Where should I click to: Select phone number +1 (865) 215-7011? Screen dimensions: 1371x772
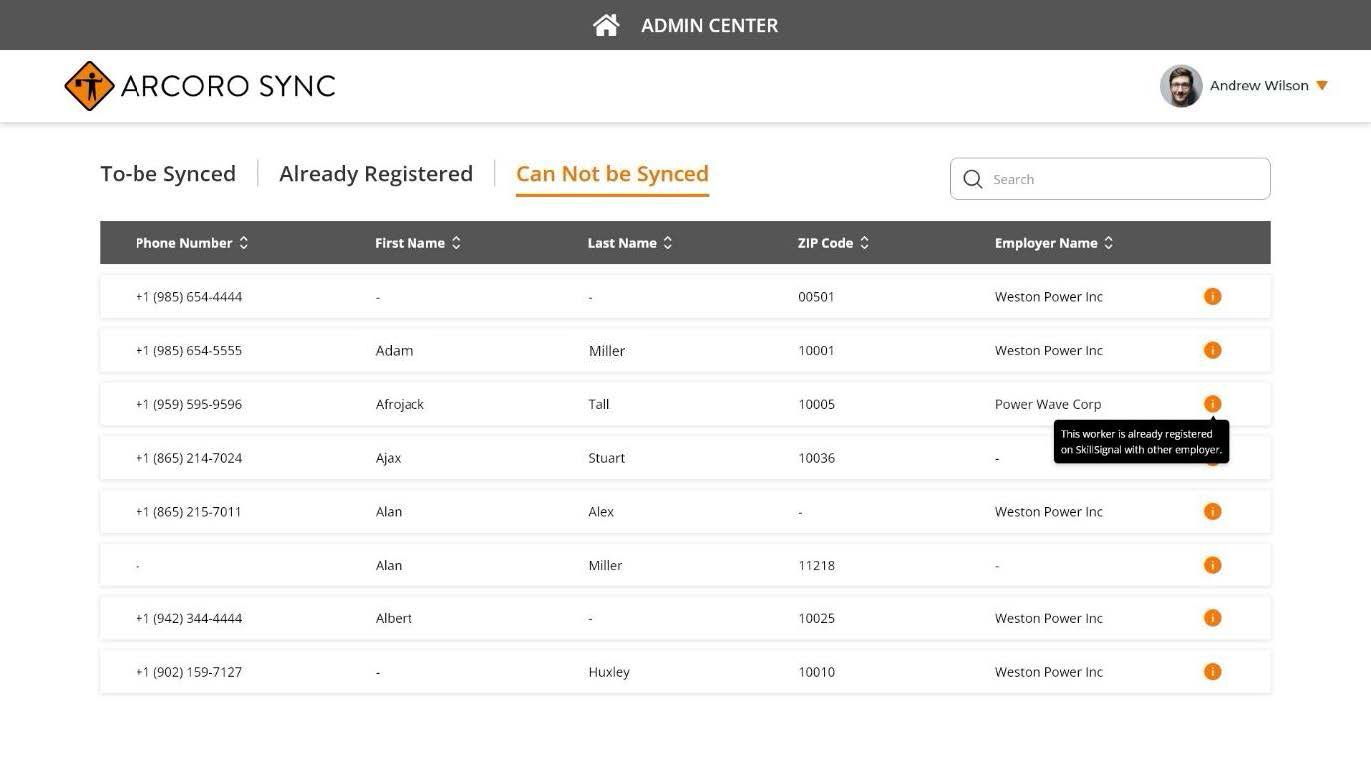[189, 512]
